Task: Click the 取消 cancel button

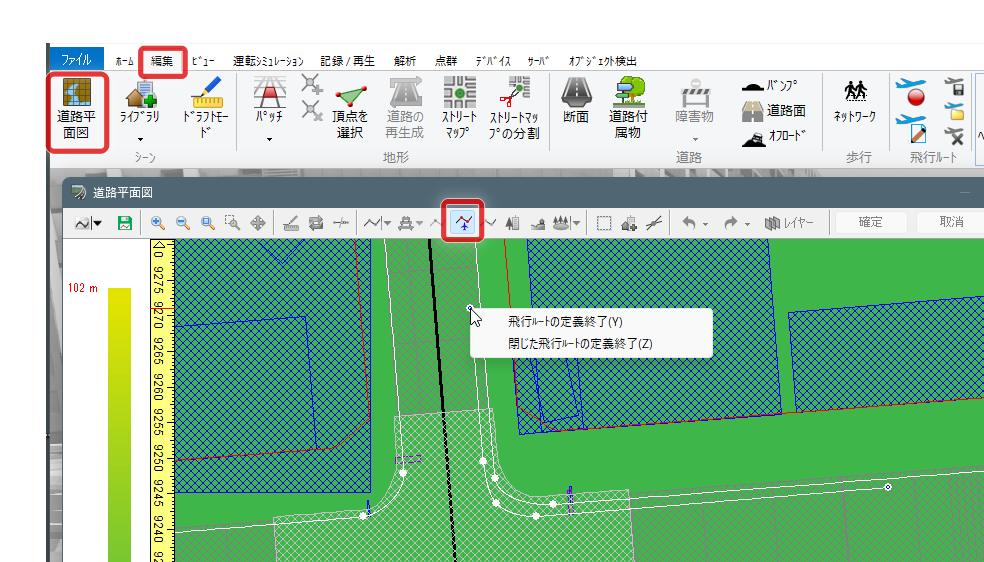Action: pyautogui.click(x=951, y=222)
